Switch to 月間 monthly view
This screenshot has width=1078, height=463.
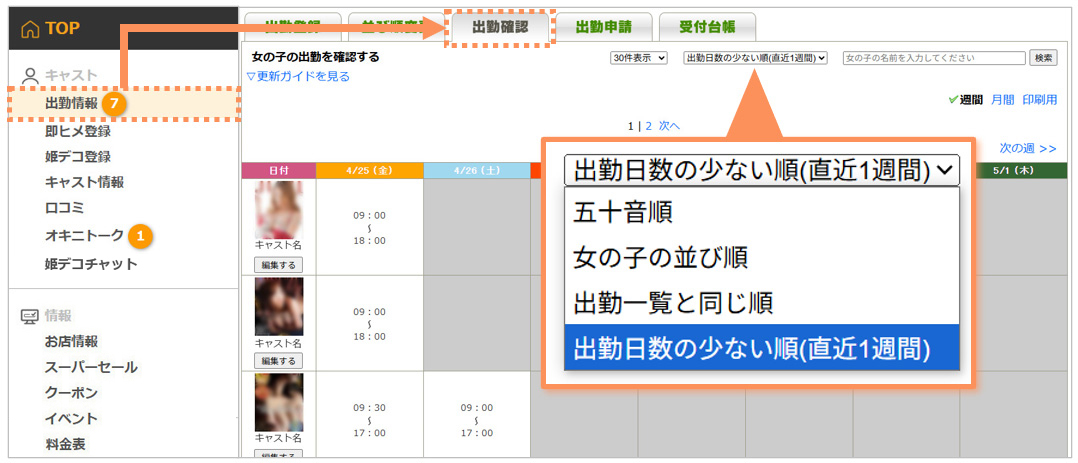(x=1002, y=100)
